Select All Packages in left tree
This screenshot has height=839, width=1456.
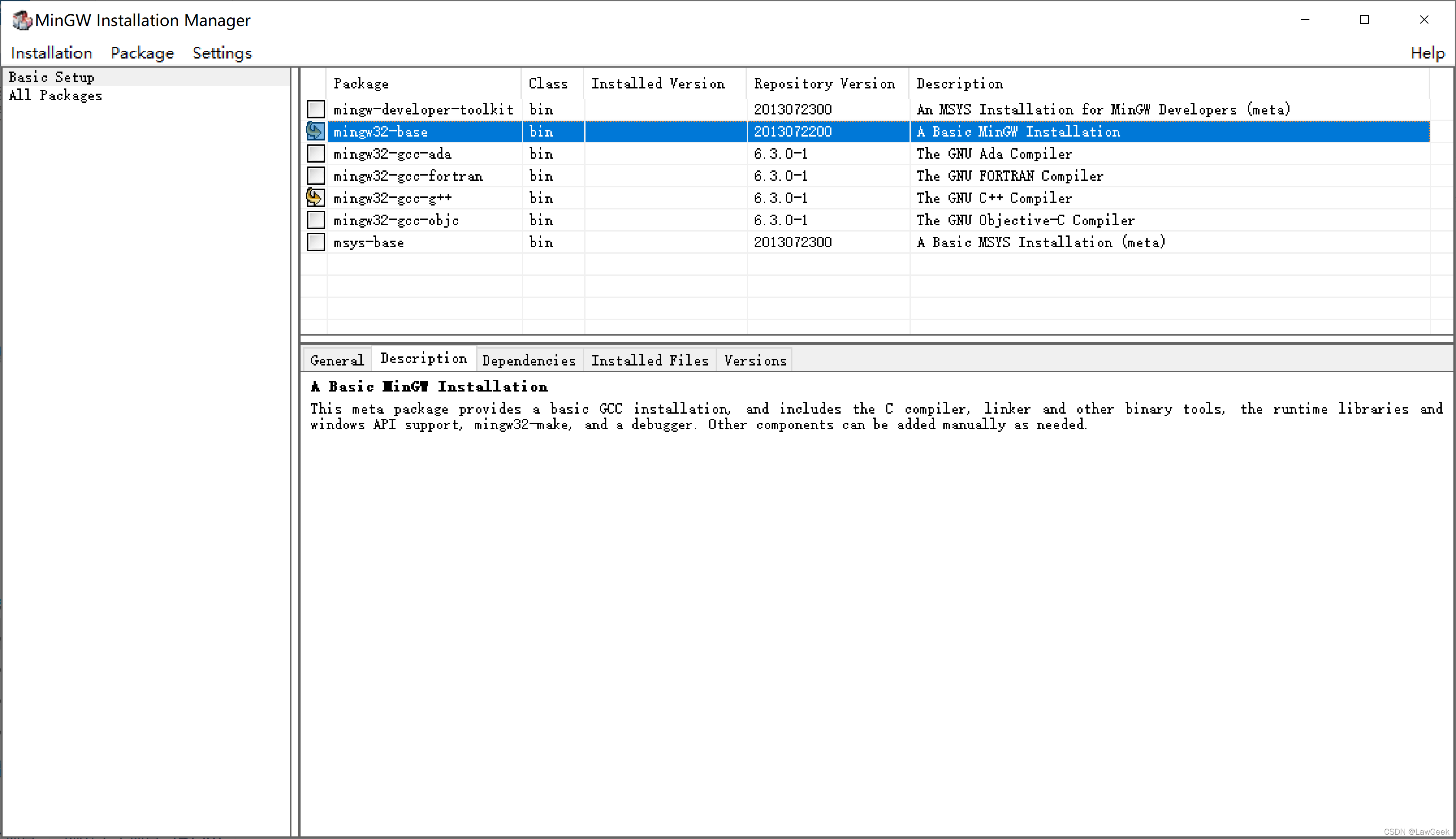pyautogui.click(x=56, y=96)
